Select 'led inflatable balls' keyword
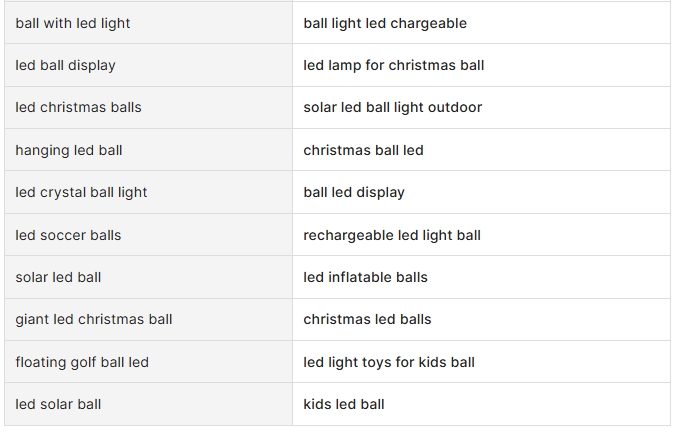Viewport: 681px width, 434px height. coord(365,277)
